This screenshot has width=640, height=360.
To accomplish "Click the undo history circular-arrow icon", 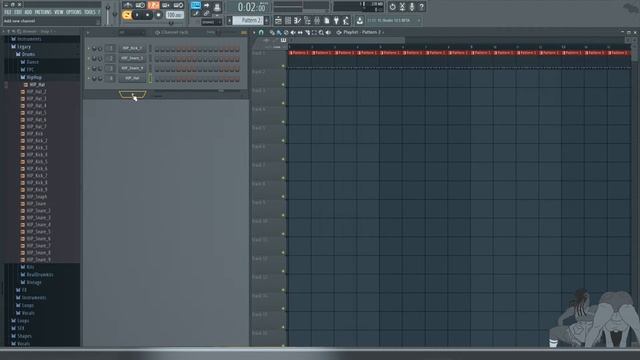I will pyautogui.click(x=392, y=7).
